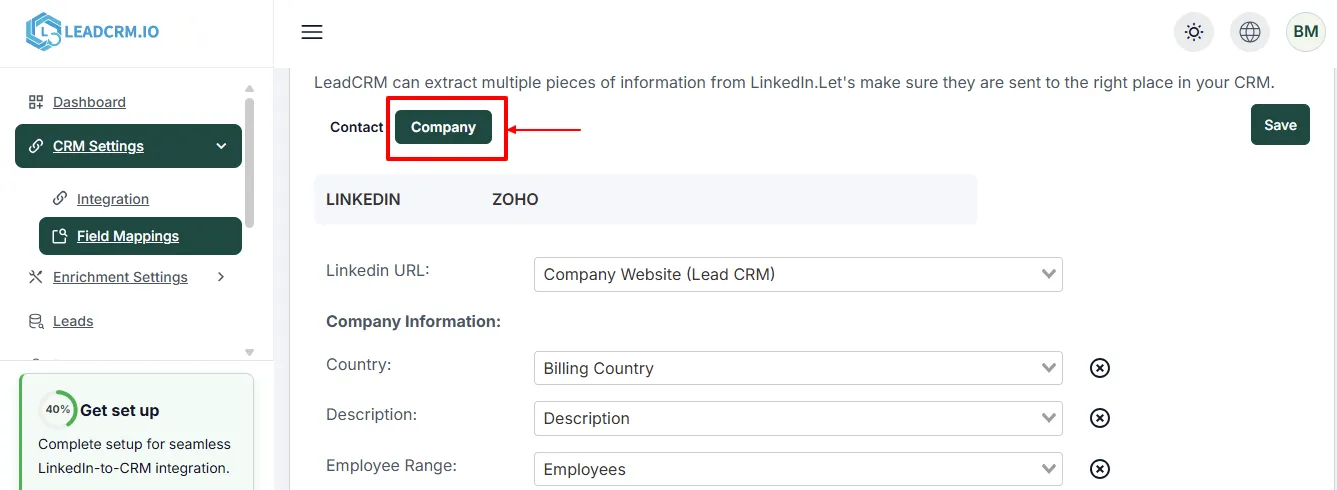
Task: Open language selector globe icon
Action: point(1250,32)
